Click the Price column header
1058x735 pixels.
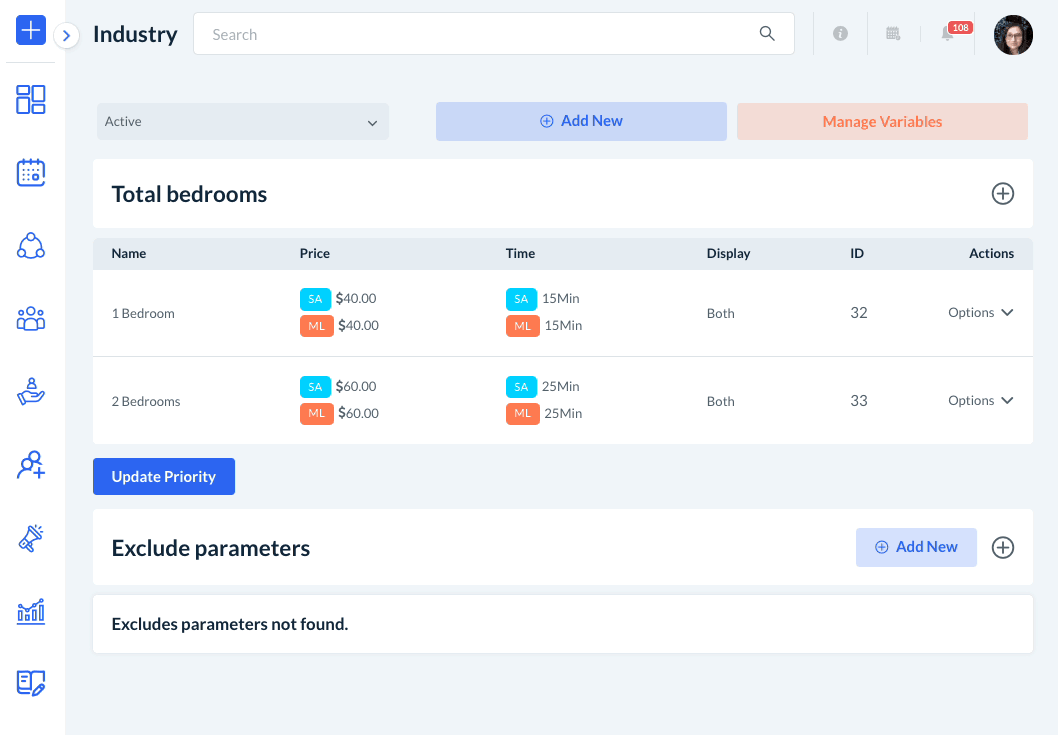[314, 254]
